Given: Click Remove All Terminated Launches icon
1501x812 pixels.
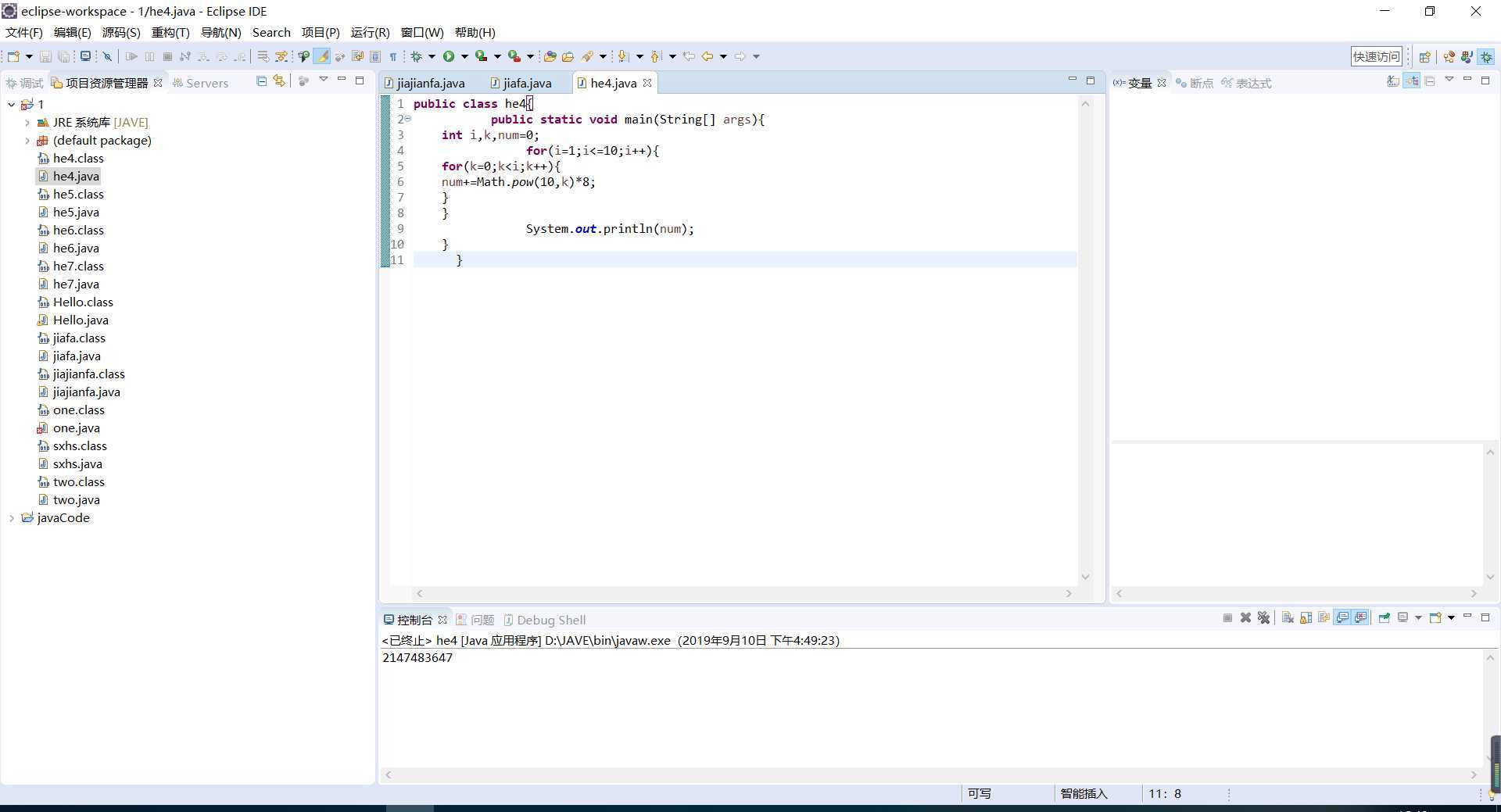Looking at the screenshot, I should pos(1263,617).
